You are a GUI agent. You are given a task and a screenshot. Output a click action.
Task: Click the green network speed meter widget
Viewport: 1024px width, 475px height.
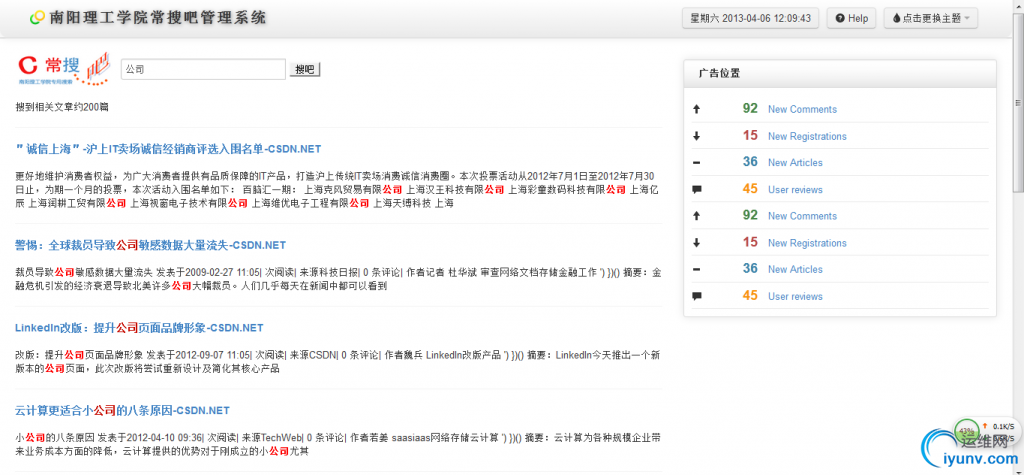(x=967, y=431)
